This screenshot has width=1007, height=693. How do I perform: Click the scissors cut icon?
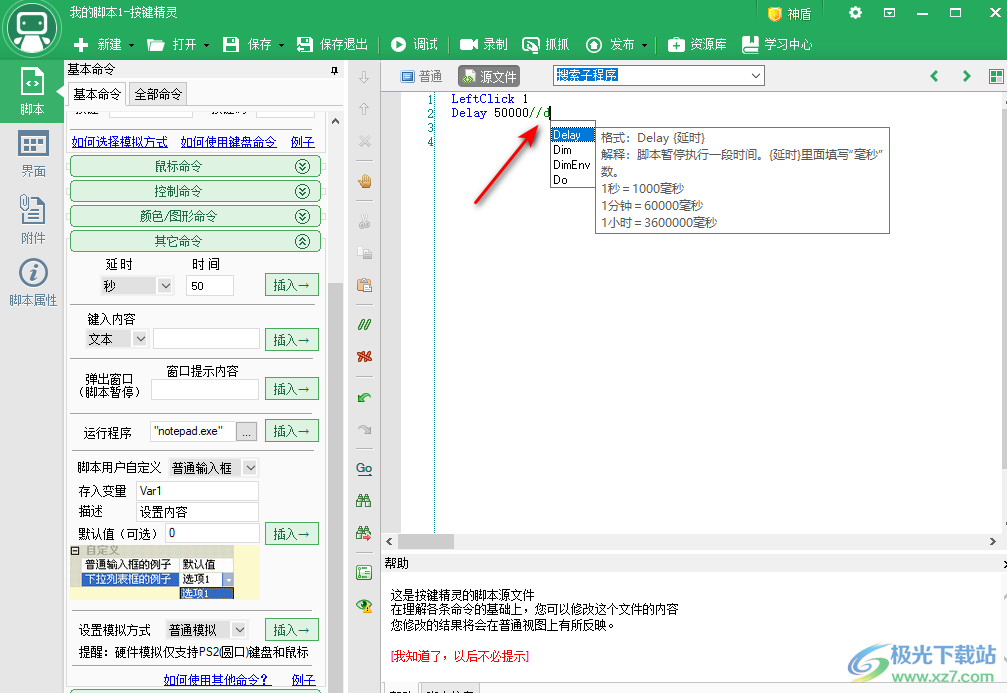click(x=364, y=222)
